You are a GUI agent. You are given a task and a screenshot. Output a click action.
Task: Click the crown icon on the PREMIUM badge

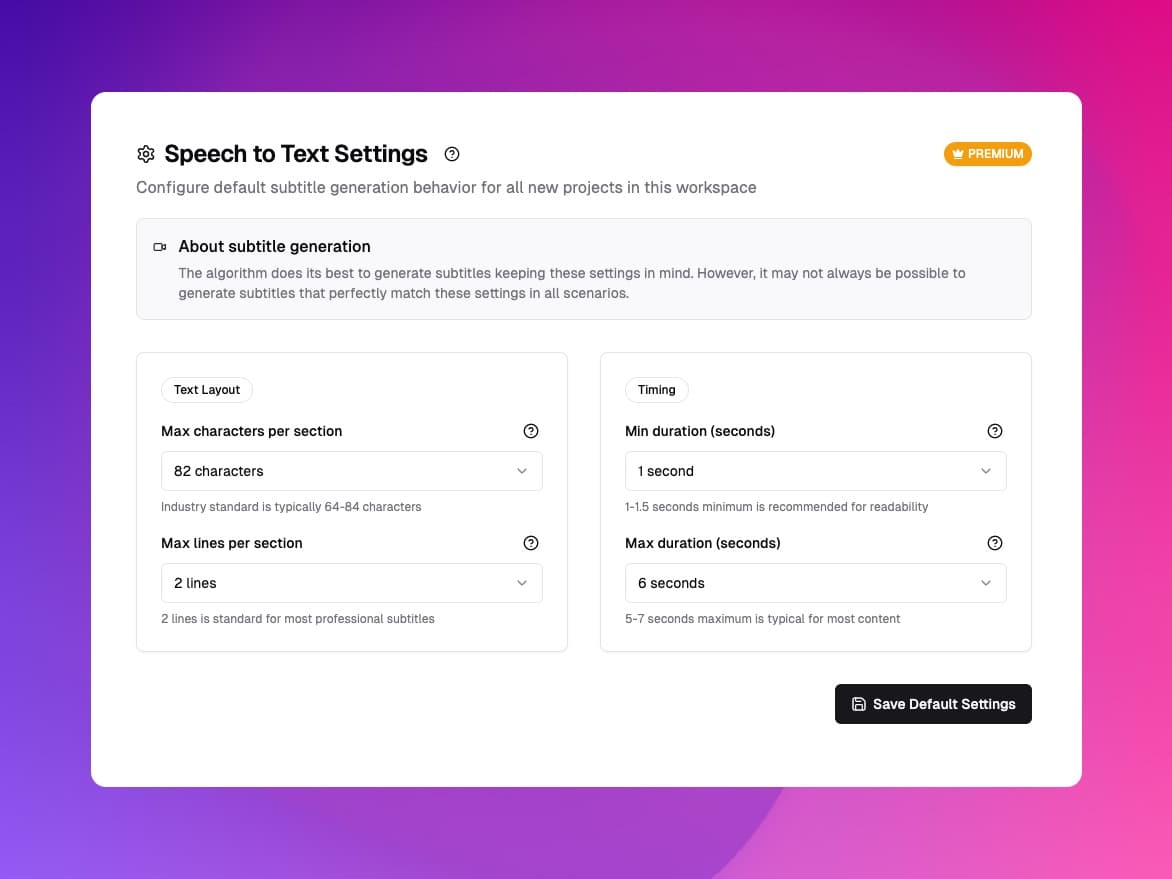pos(959,153)
